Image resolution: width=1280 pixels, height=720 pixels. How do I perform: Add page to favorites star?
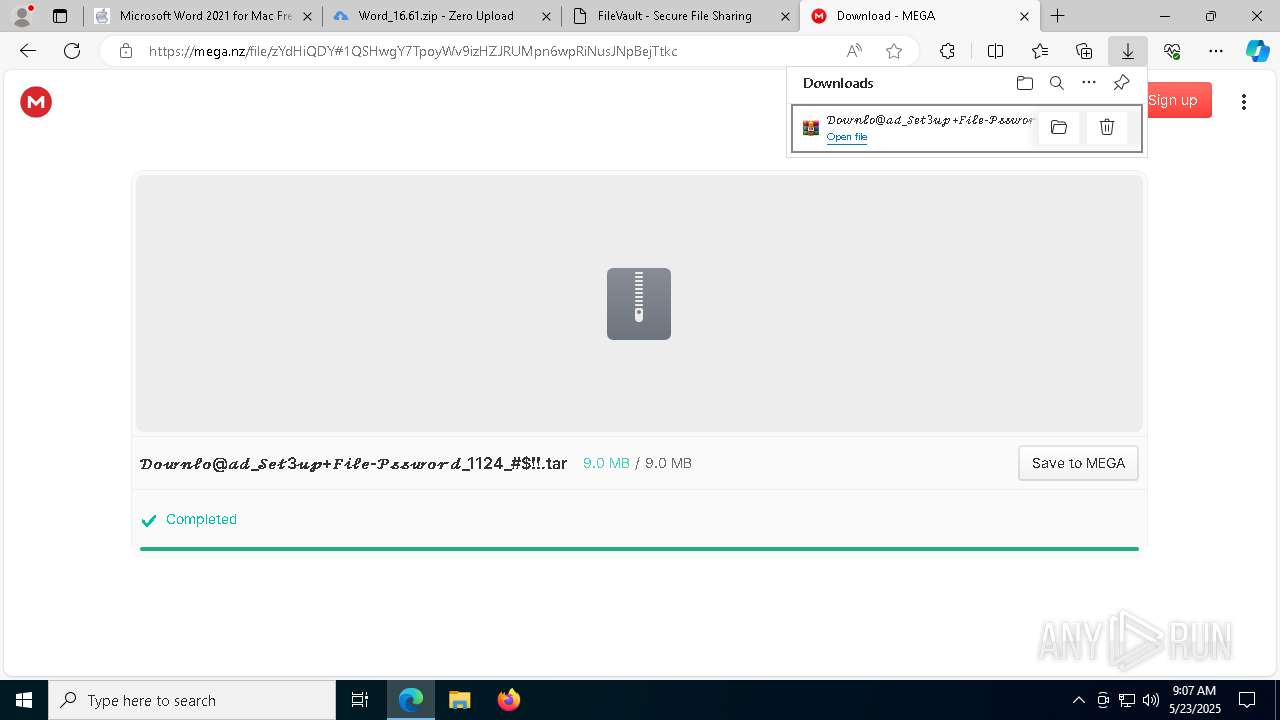894,51
